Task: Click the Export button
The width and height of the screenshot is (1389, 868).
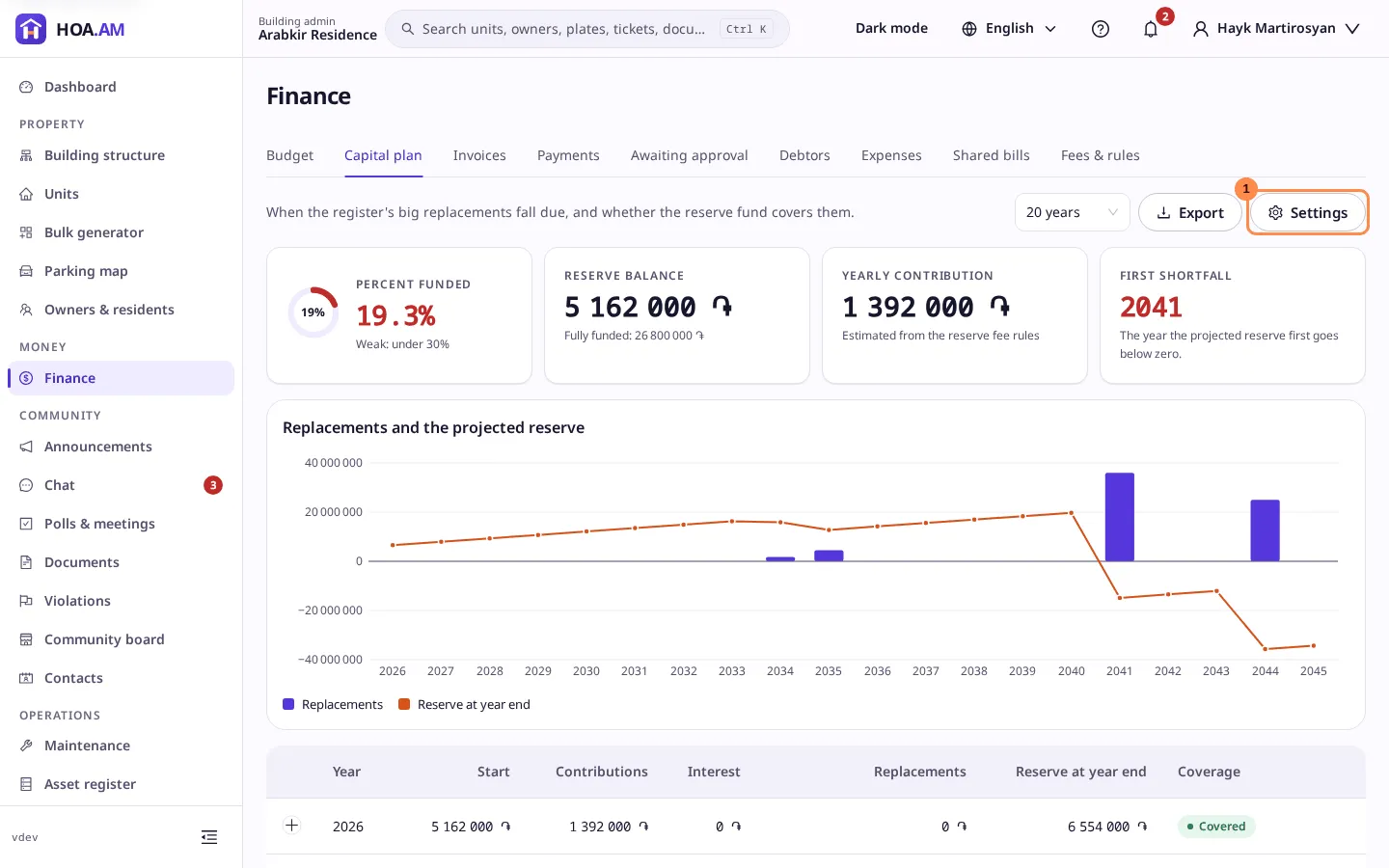Action: pos(1190,212)
